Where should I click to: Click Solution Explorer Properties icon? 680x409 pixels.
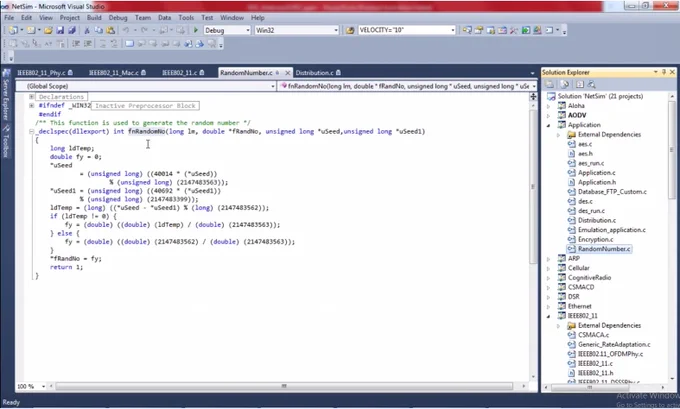pyautogui.click(x=549, y=84)
